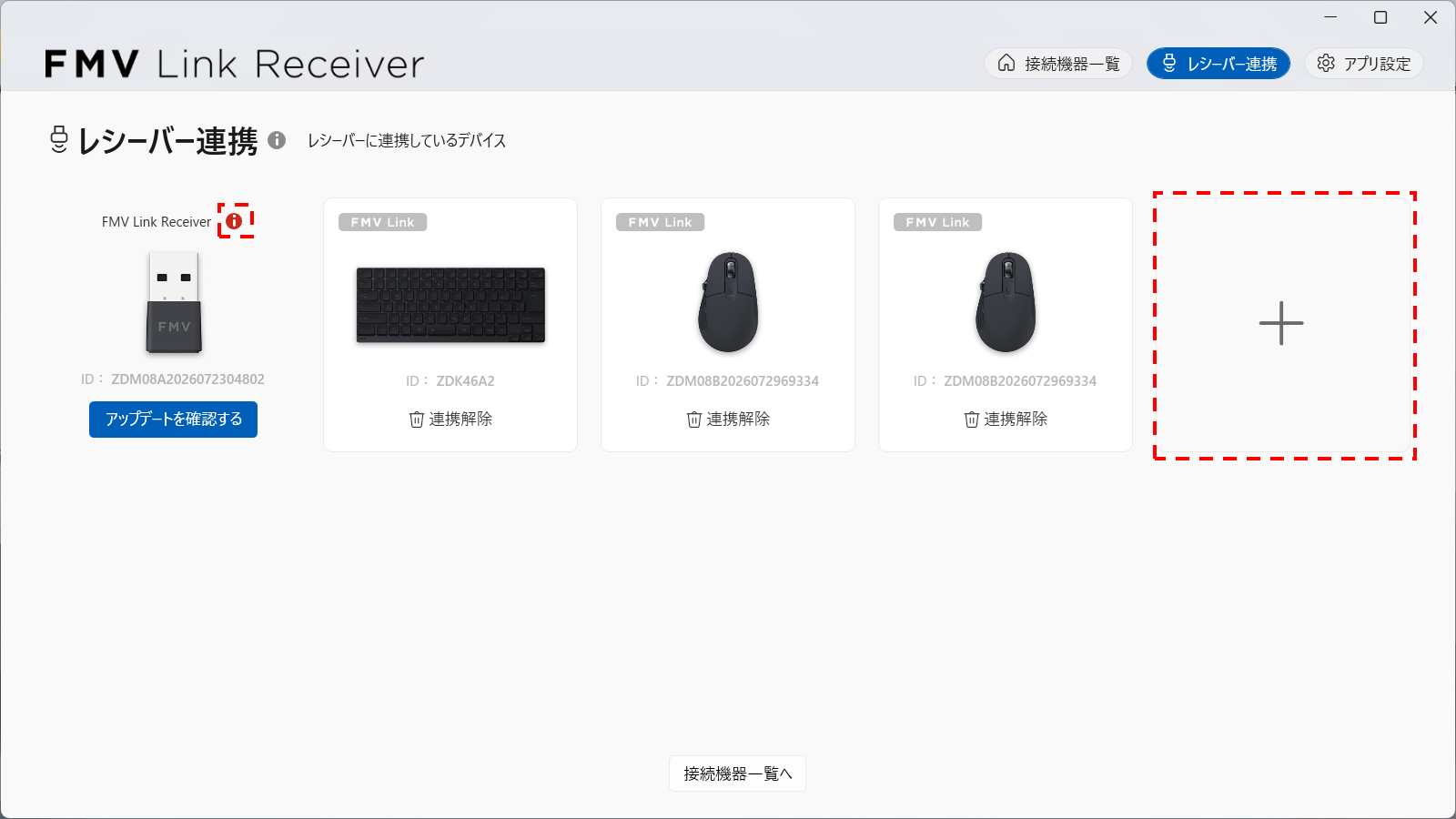Click the info icon beside レシーバー連携 heading

click(x=277, y=140)
